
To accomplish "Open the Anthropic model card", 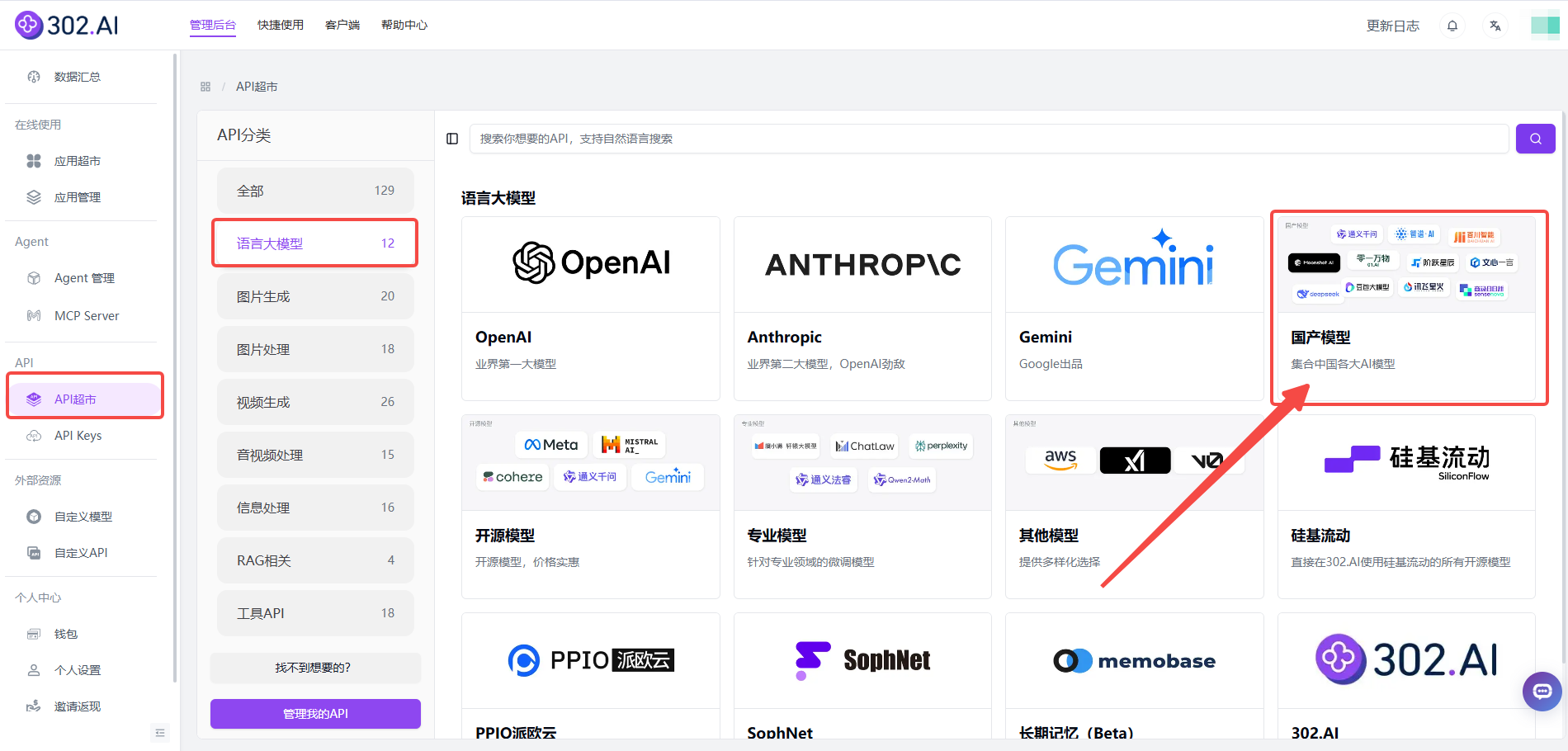I will click(862, 309).
